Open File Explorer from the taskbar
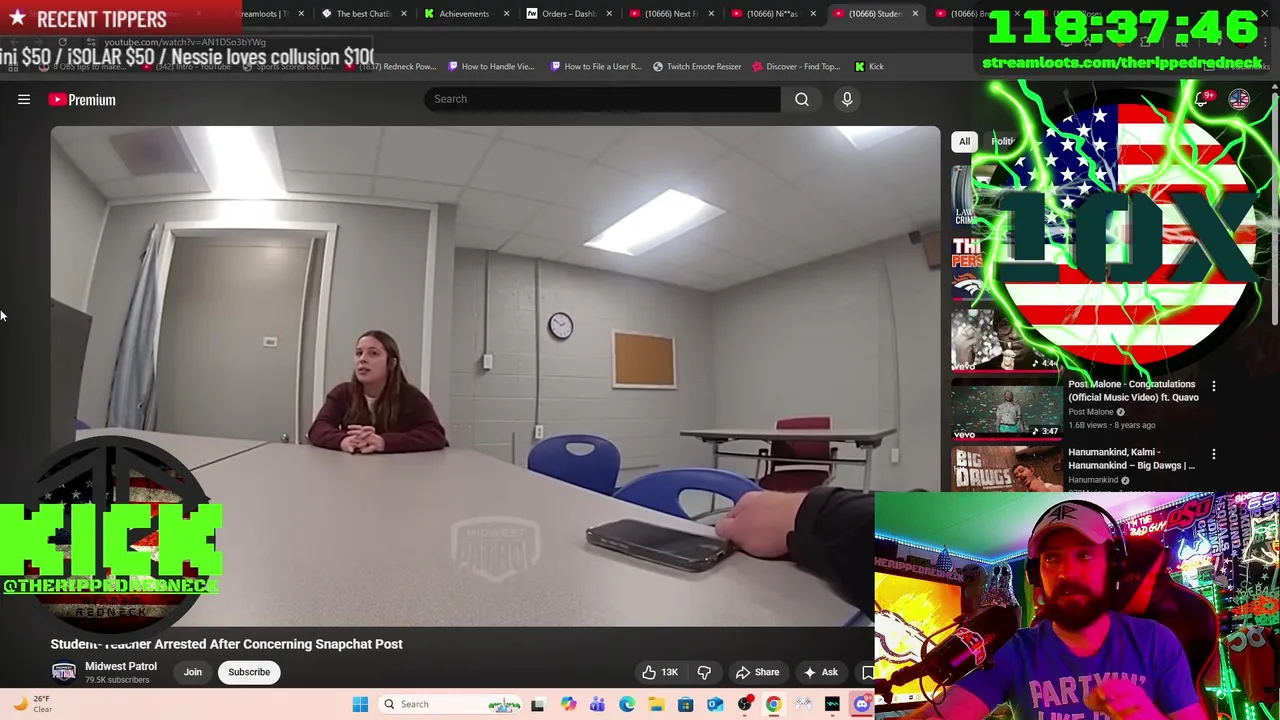This screenshot has height=720, width=1280. (656, 704)
